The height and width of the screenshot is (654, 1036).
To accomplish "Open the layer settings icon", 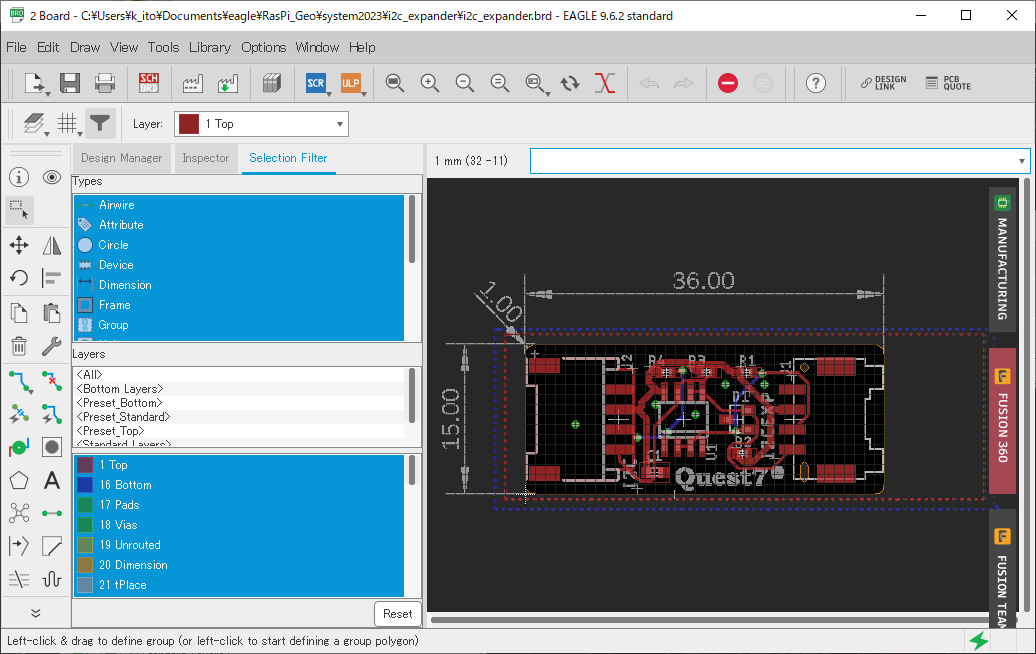I will point(34,124).
